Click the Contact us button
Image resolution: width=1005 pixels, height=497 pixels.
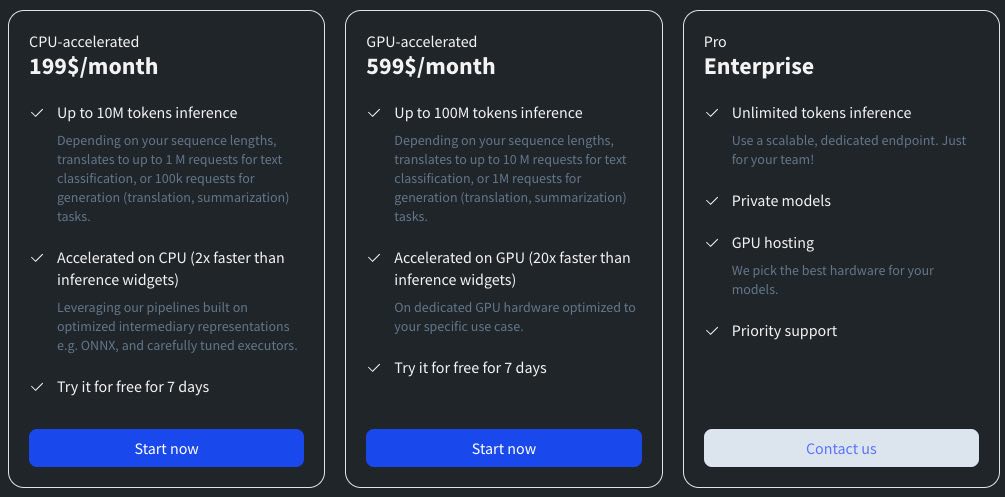[x=841, y=448]
